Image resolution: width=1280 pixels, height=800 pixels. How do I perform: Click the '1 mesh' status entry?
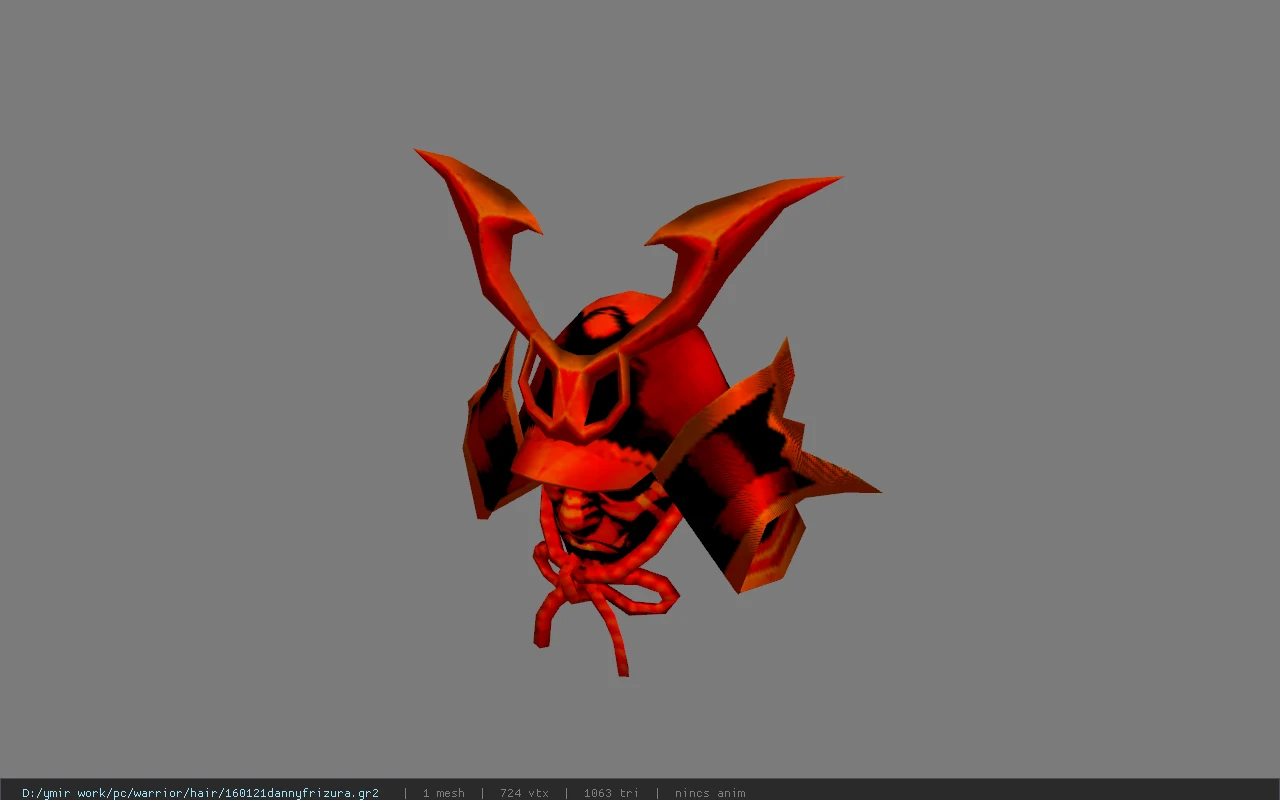[x=443, y=793]
